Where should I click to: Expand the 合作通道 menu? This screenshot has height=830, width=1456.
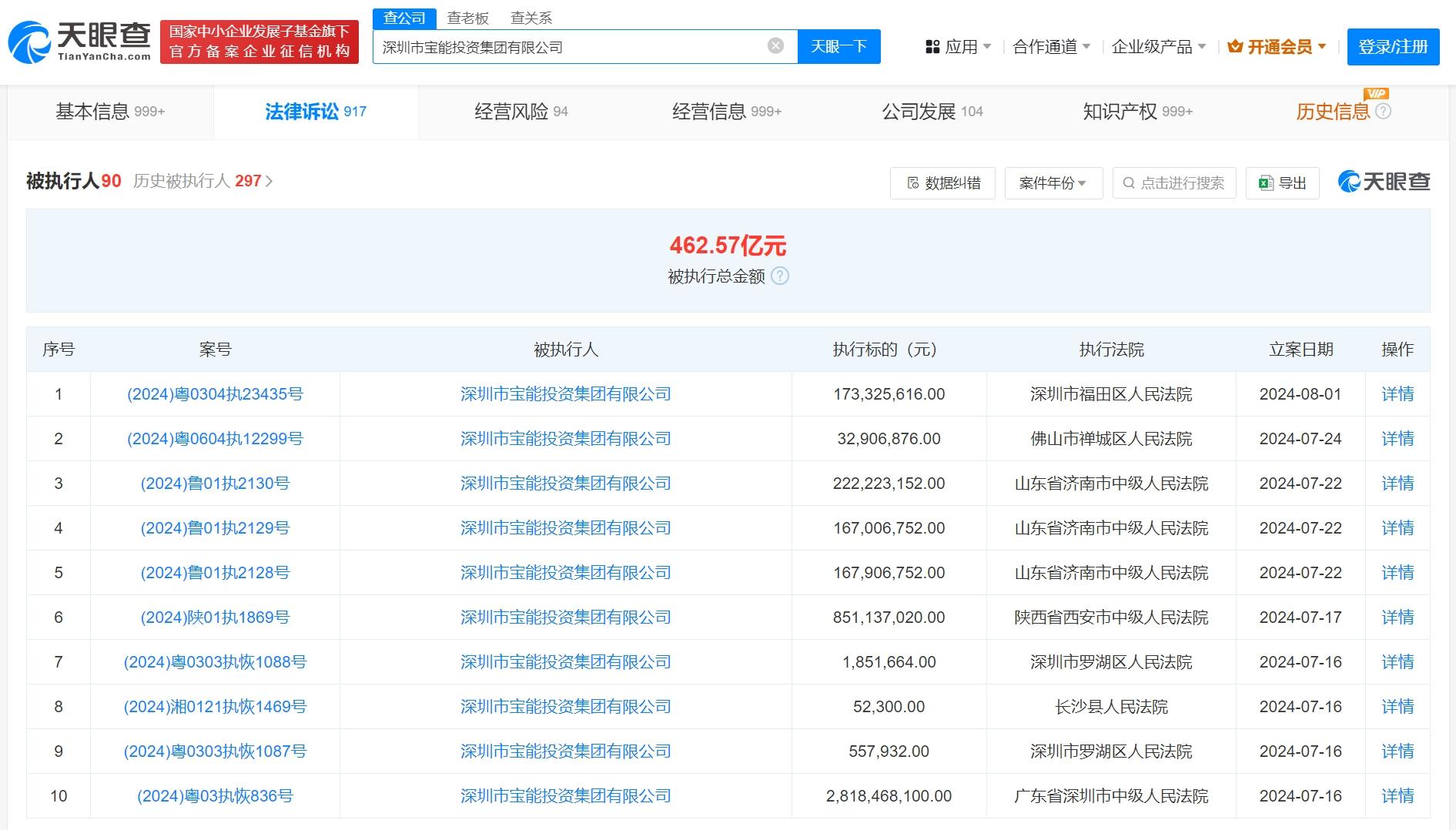[x=1052, y=47]
